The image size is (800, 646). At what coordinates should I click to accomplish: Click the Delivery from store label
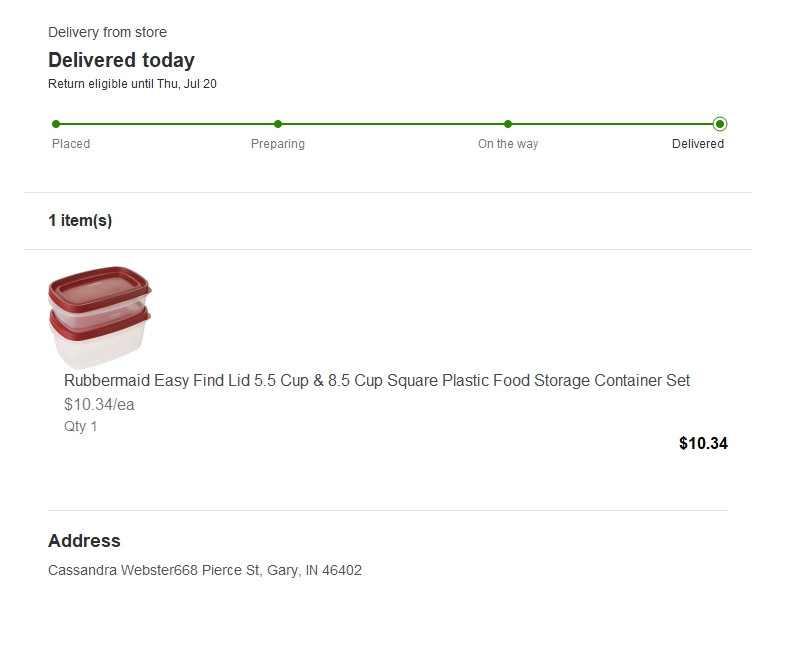coord(107,33)
